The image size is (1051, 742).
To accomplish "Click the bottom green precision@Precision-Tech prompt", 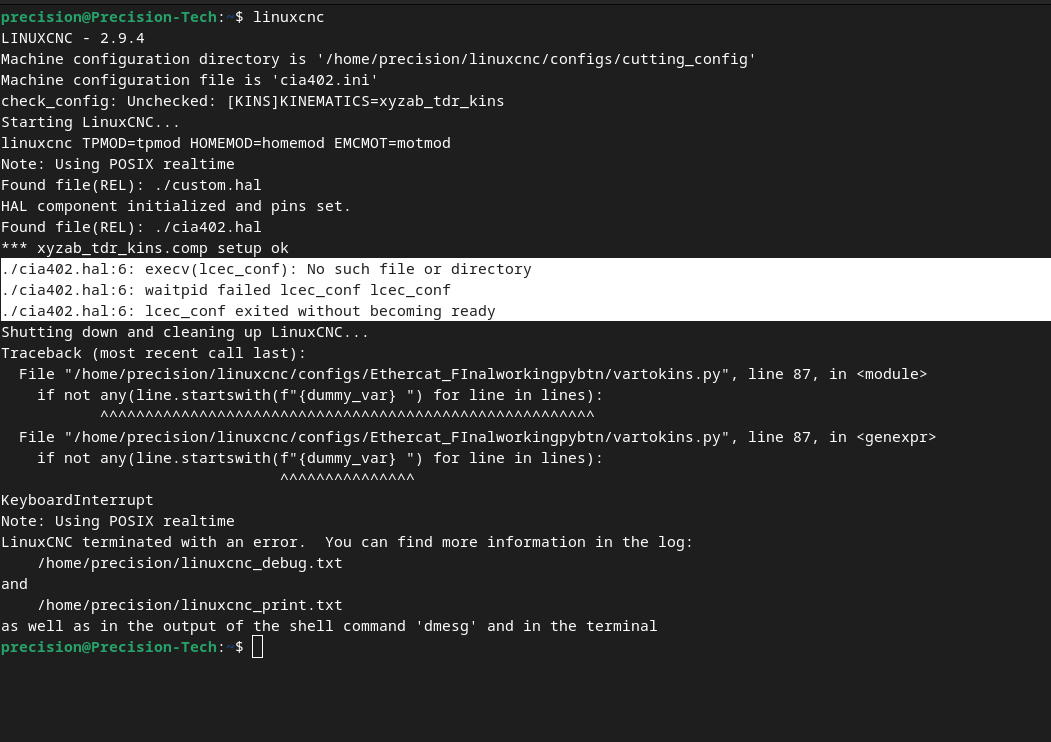I will click(x=109, y=647).
